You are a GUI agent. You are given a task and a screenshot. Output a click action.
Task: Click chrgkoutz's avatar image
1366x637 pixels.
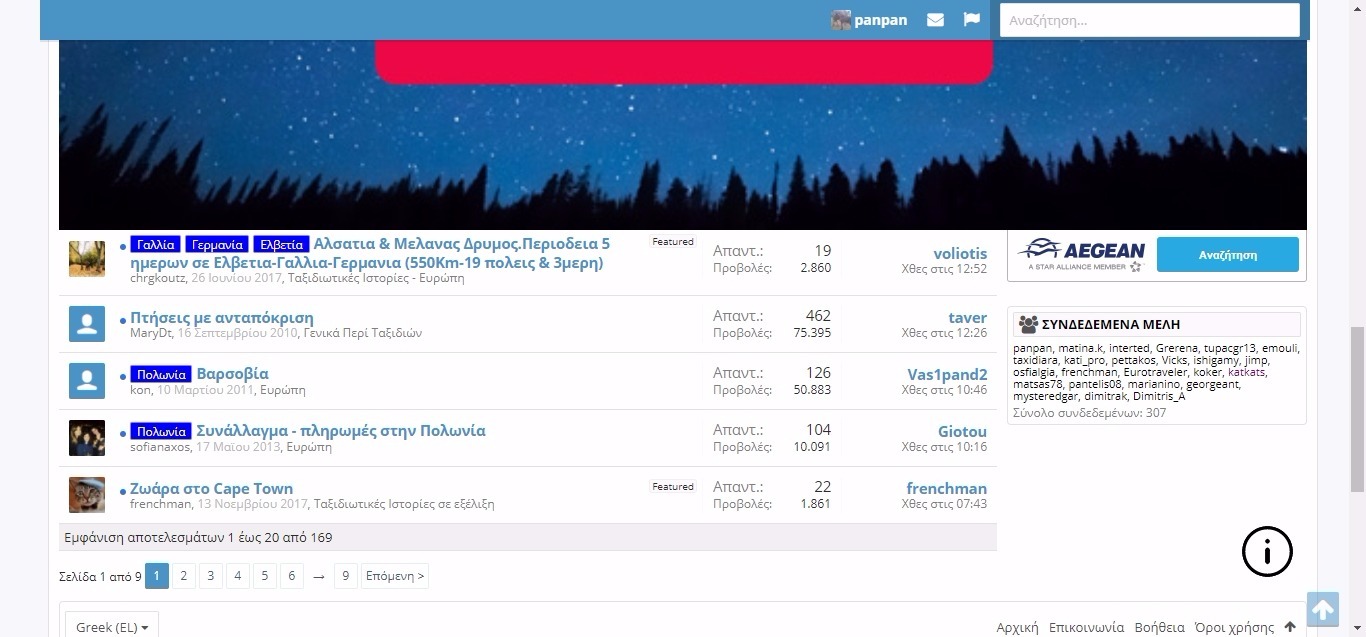coord(87,259)
